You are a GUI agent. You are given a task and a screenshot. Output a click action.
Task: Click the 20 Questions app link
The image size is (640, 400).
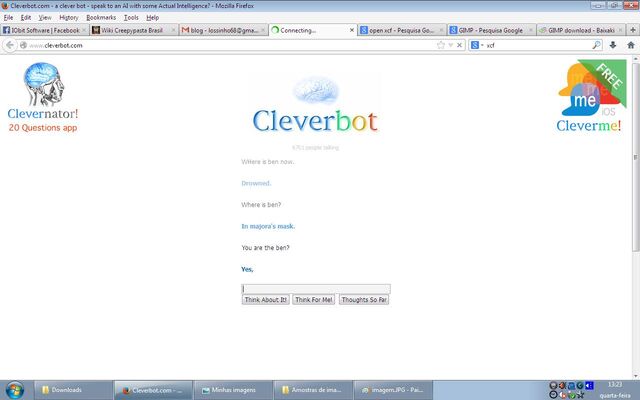(43, 128)
